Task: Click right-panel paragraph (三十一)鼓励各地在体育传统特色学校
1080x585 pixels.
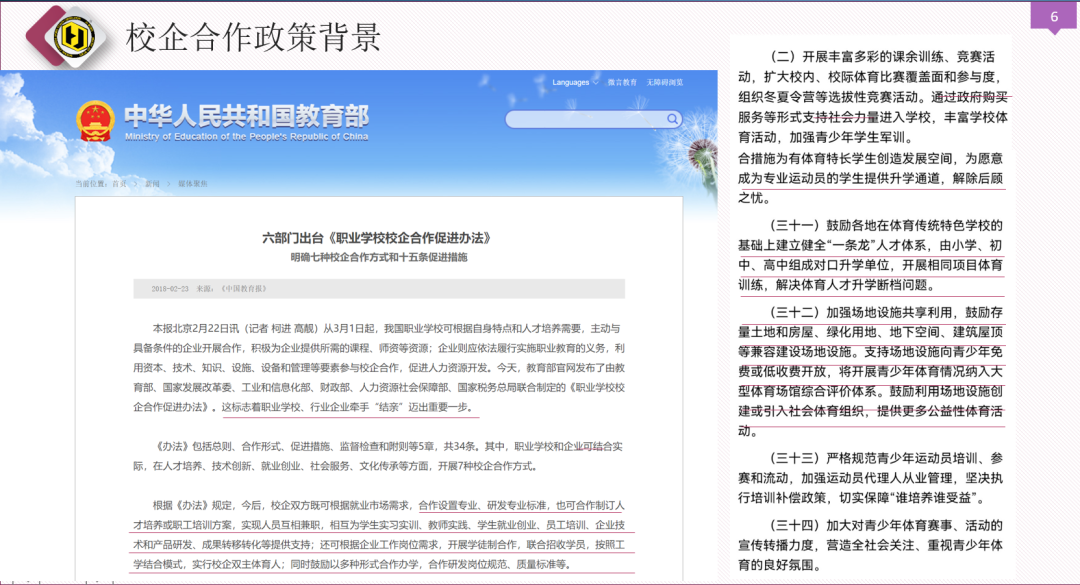Action: pos(871,255)
